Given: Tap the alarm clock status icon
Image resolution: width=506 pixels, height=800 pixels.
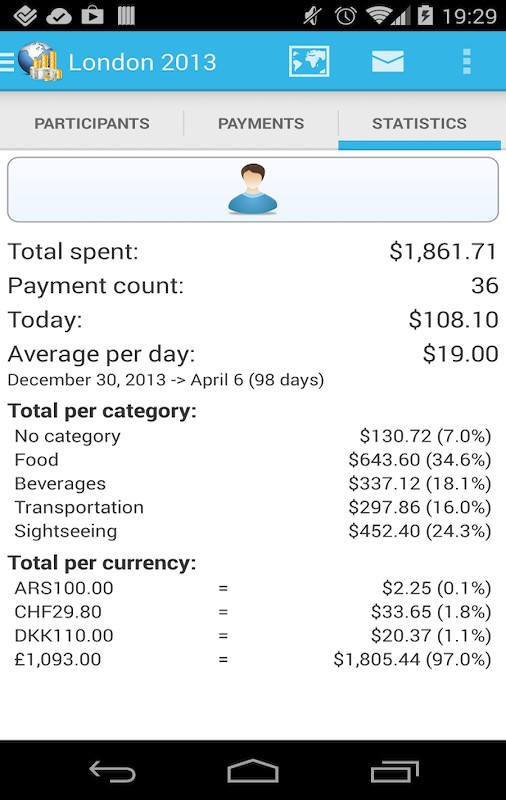Looking at the screenshot, I should [345, 16].
